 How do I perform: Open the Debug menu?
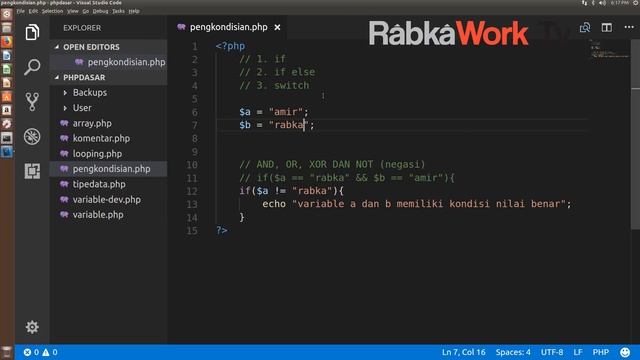pyautogui.click(x=100, y=11)
